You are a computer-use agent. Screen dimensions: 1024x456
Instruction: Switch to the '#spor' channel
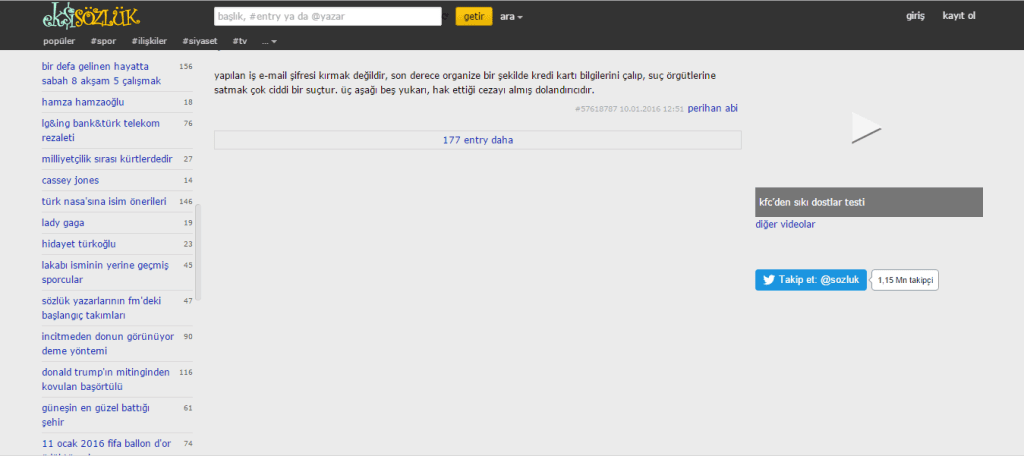pyautogui.click(x=102, y=41)
